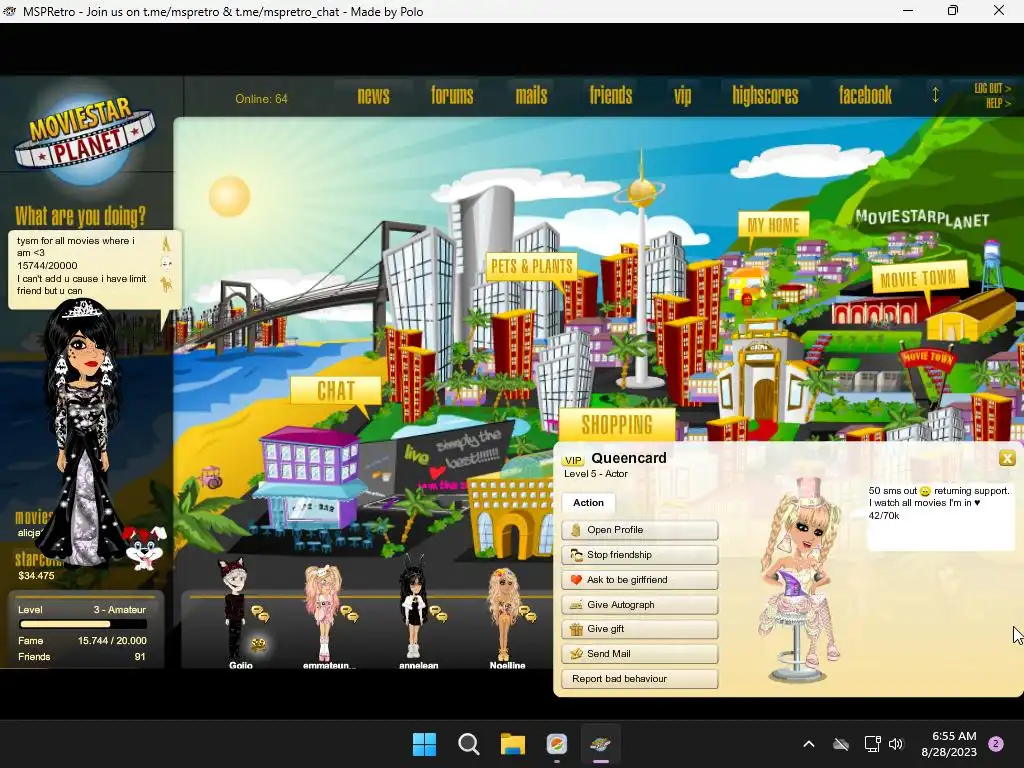The height and width of the screenshot is (768, 1024).
Task: Open the facebook link in navigation
Action: point(865,96)
